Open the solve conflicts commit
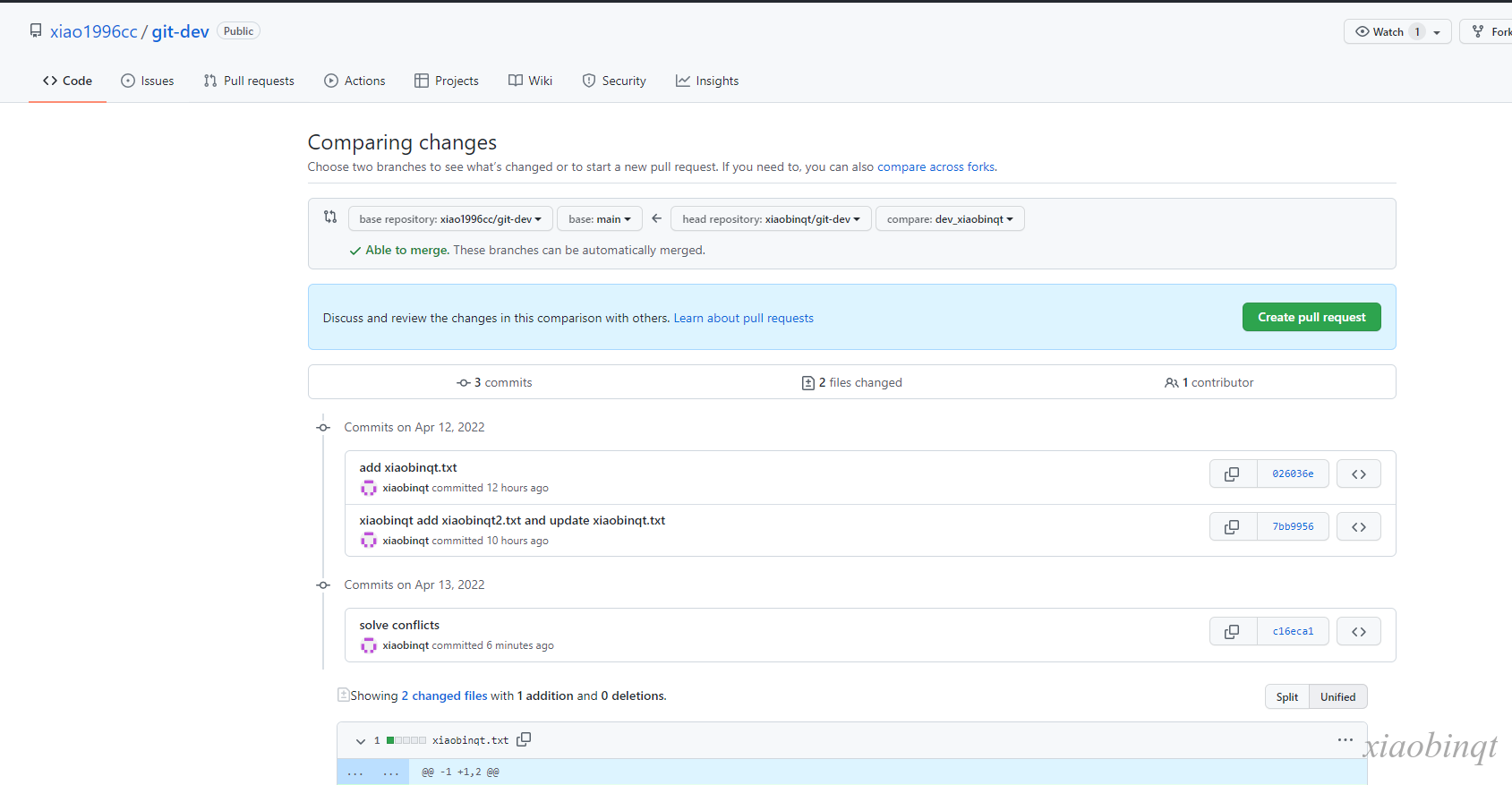This screenshot has height=785, width=1512. point(399,625)
